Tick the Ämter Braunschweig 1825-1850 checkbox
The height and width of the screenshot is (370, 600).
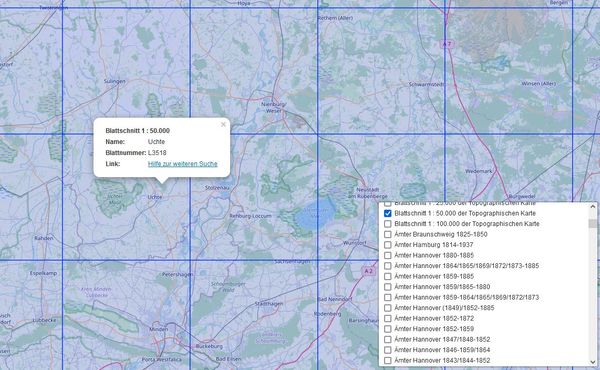click(x=388, y=234)
